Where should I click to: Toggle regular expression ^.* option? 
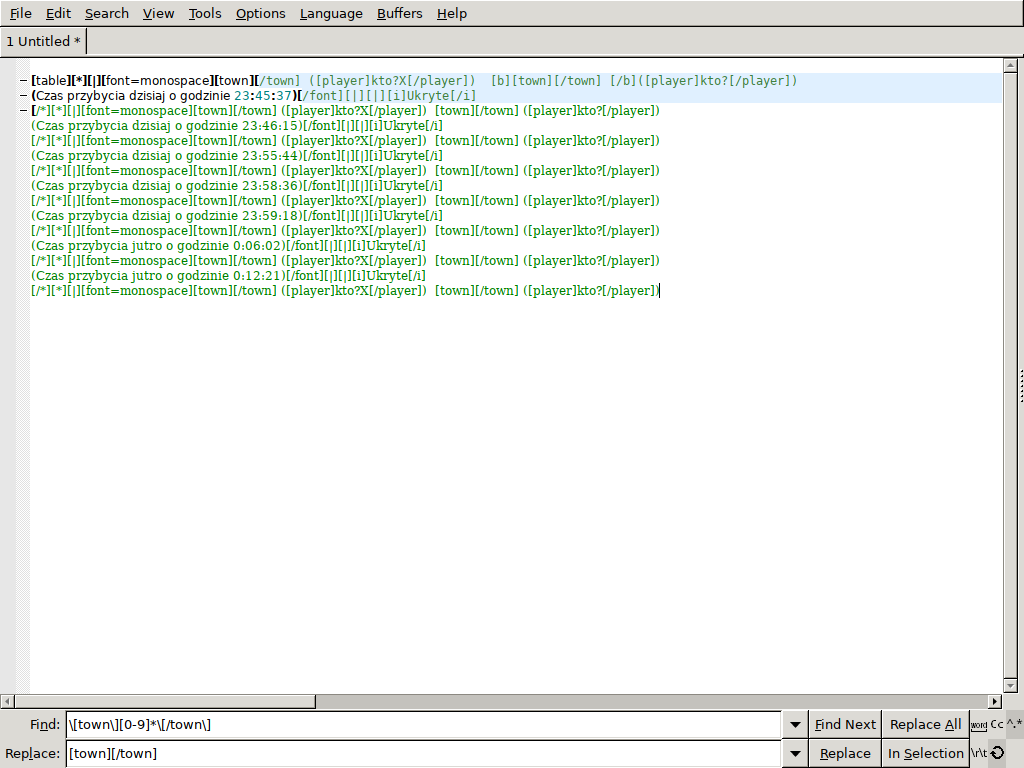[x=1014, y=724]
